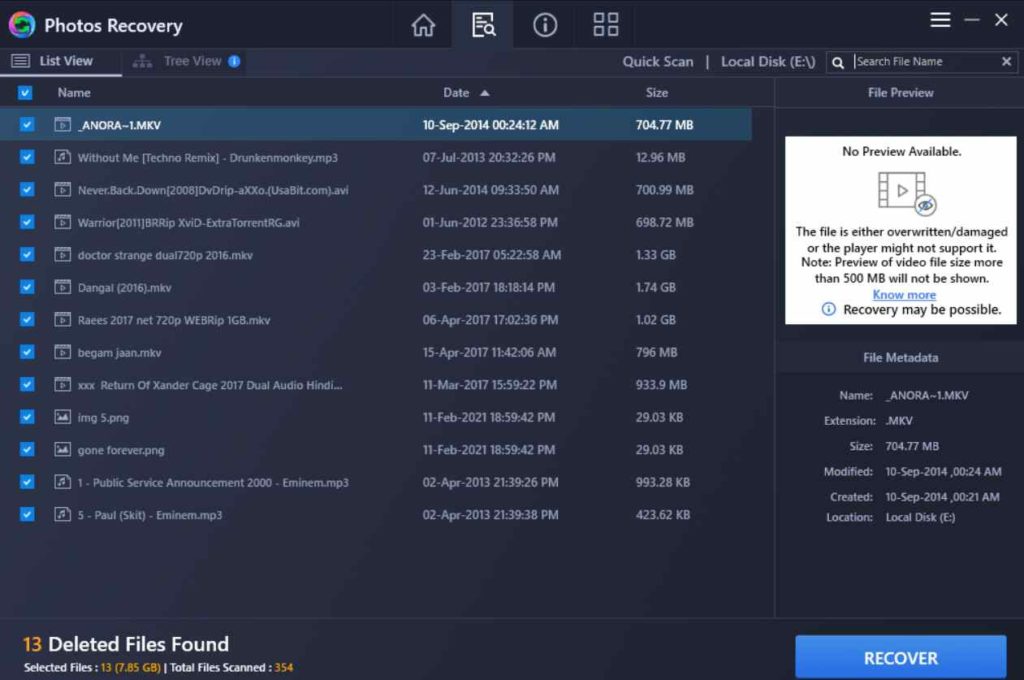Click the audio icon of Public Service Announcement mp3
Image resolution: width=1024 pixels, height=680 pixels.
(62, 482)
